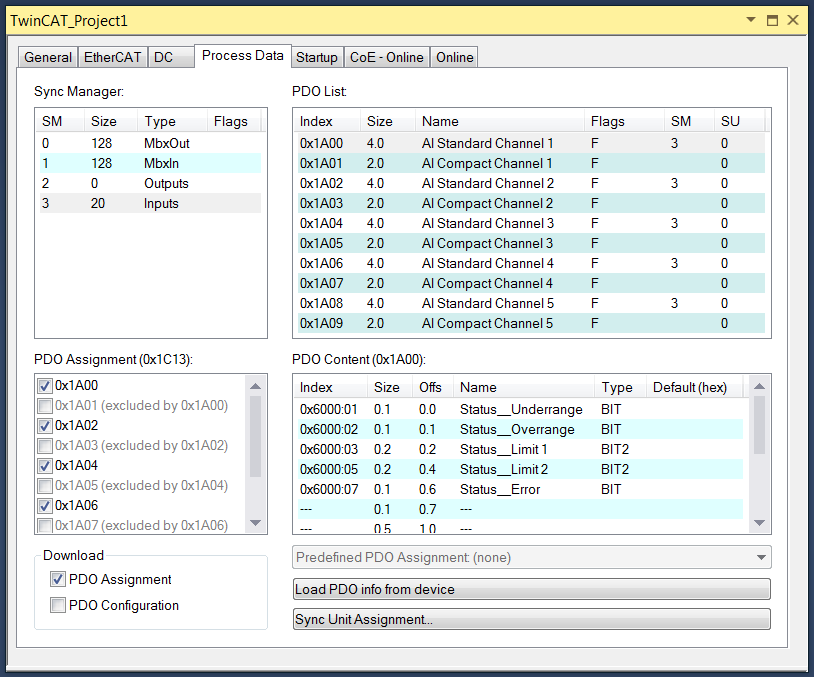Select PDO List row AI Compact Channel 4
814x677 pixels.
click(x=531, y=283)
